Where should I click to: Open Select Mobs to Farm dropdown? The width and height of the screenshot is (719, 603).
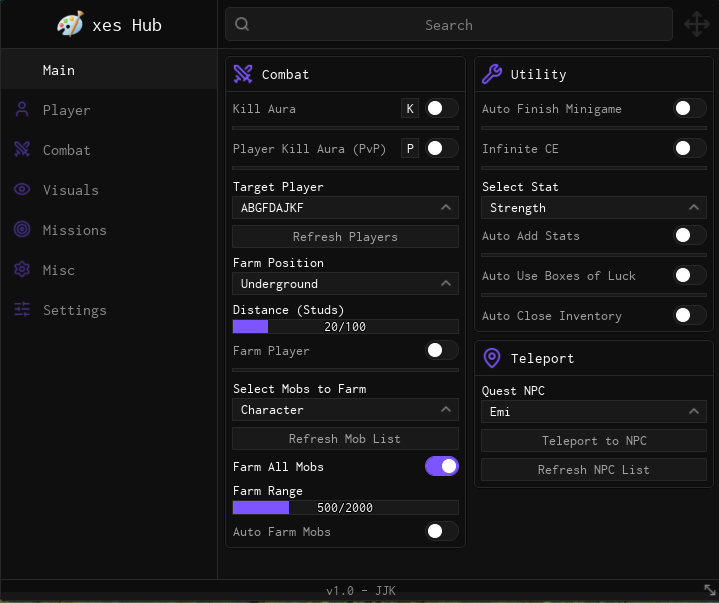click(345, 409)
